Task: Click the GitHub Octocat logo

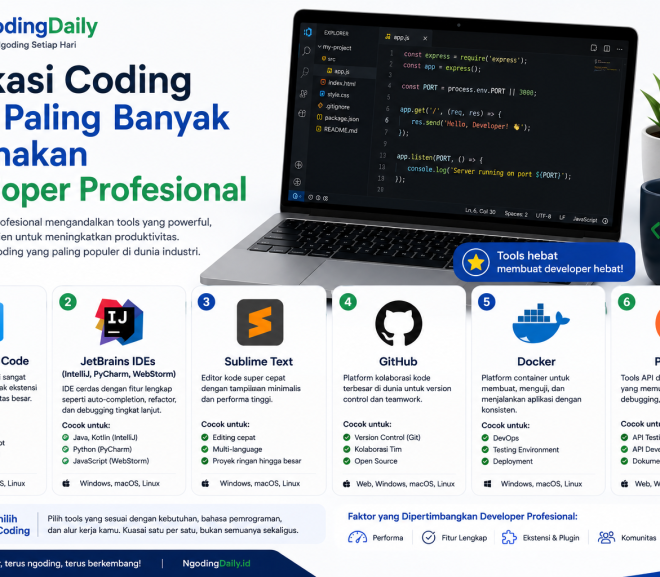Action: click(x=398, y=323)
